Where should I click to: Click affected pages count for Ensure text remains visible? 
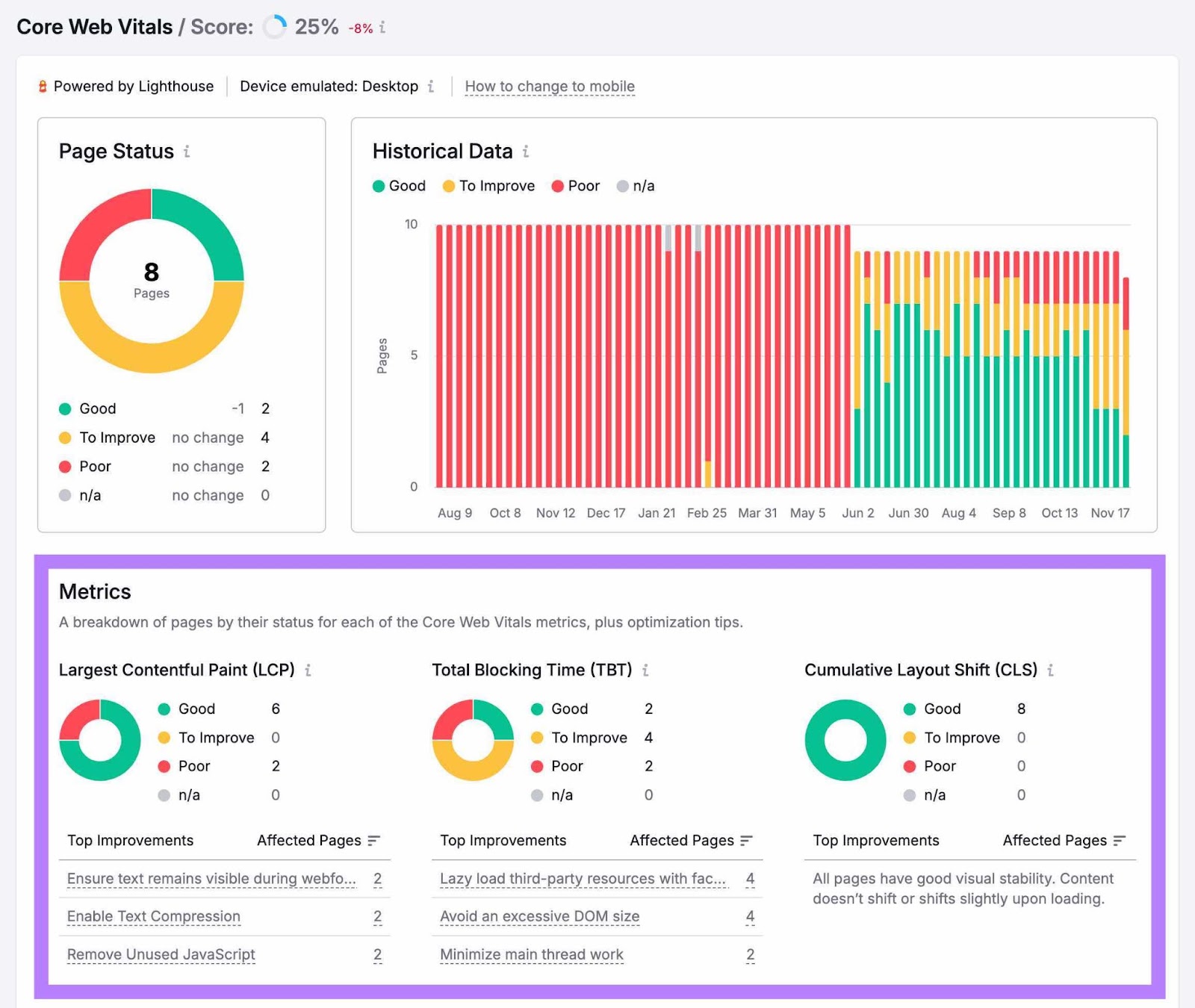point(378,879)
